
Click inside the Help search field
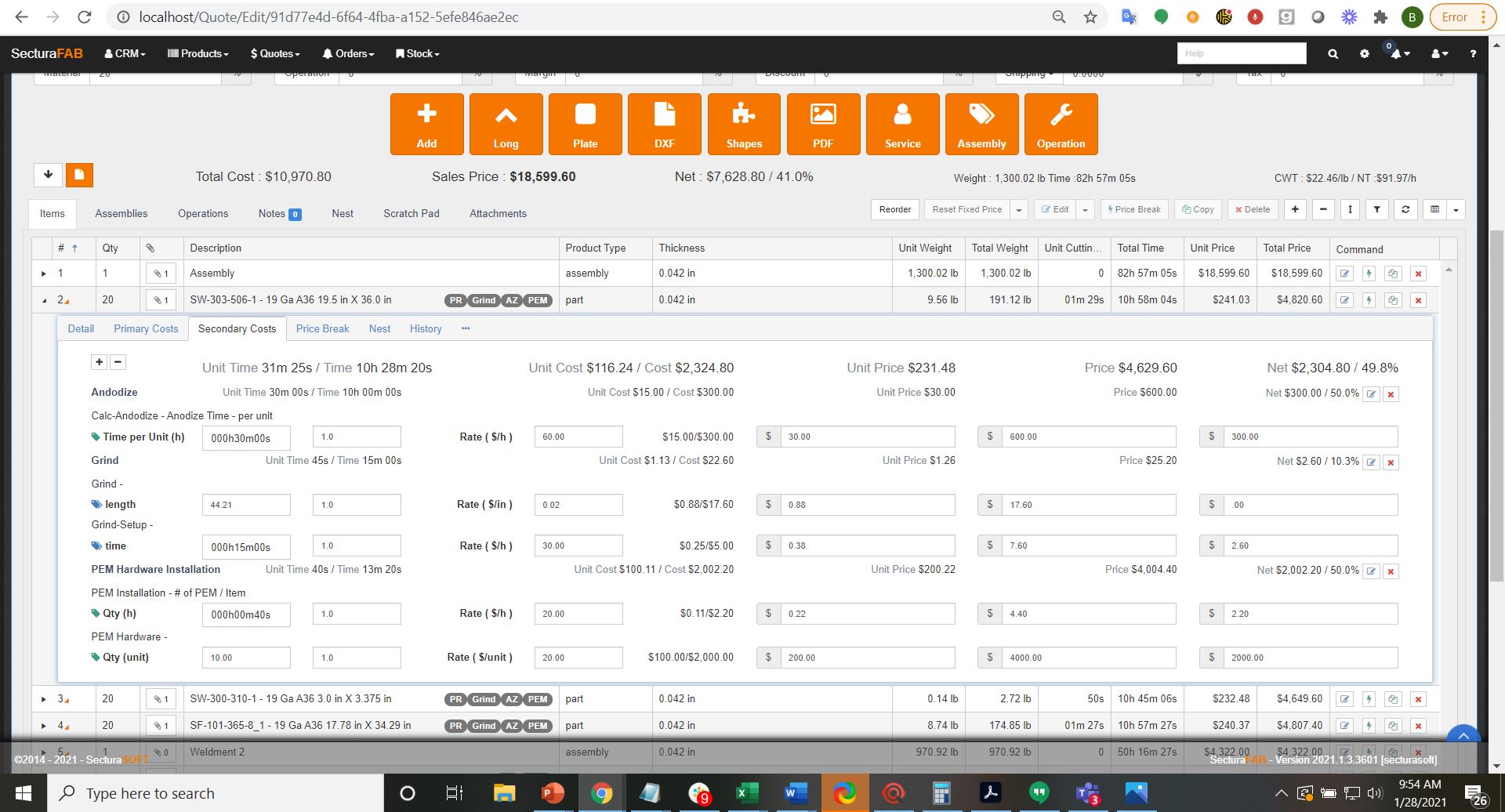click(x=1241, y=53)
